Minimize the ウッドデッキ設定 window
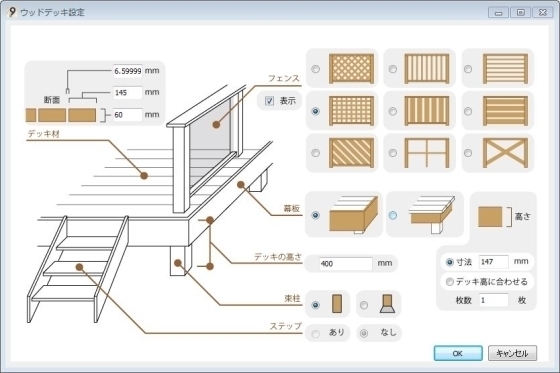 pos(499,12)
